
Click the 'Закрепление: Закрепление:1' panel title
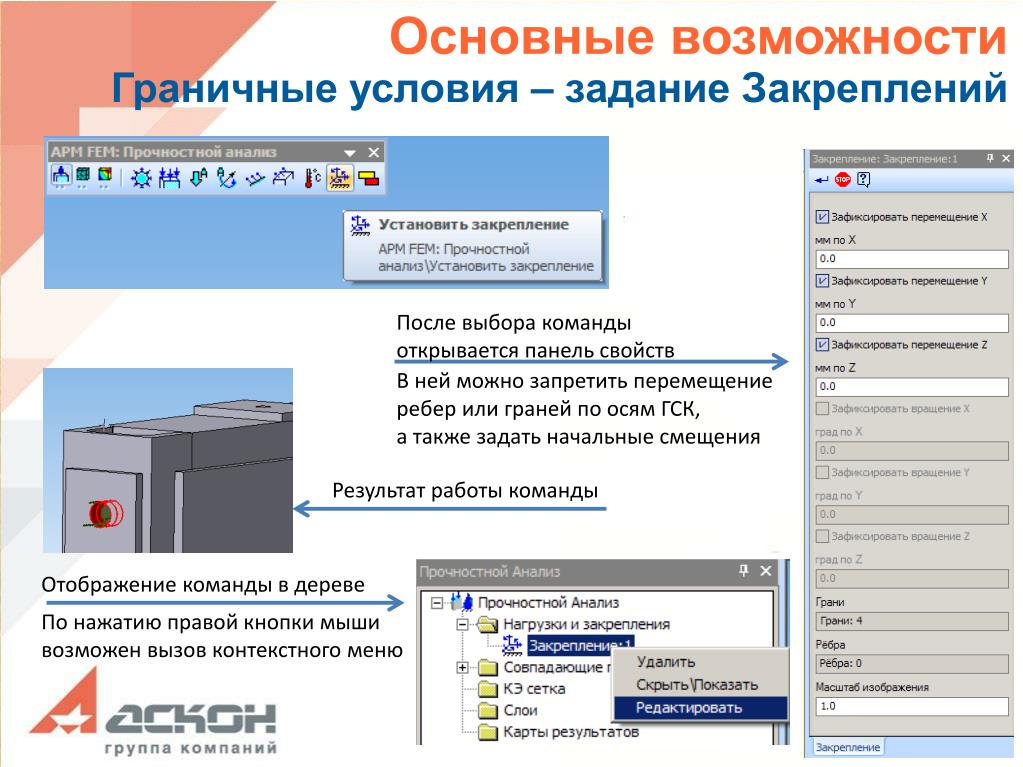[885, 158]
